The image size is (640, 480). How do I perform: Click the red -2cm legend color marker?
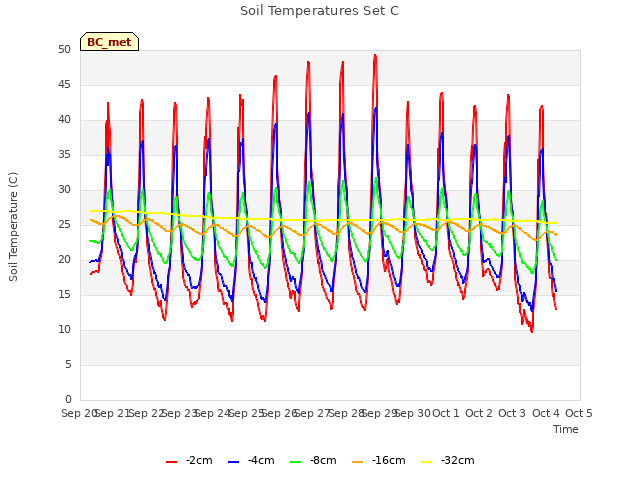pos(171,462)
